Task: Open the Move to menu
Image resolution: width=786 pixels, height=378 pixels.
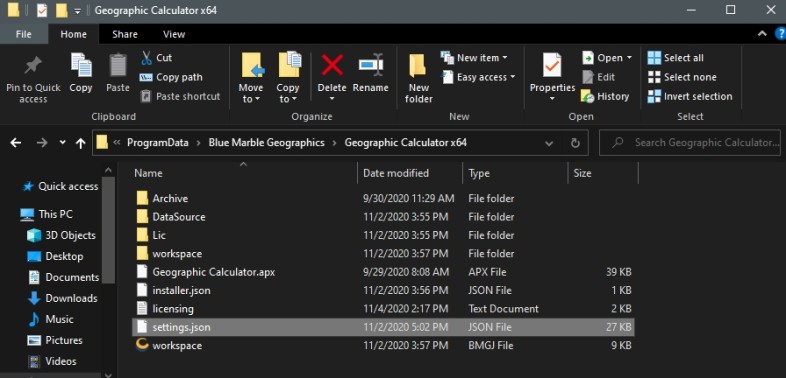Action: pos(251,78)
